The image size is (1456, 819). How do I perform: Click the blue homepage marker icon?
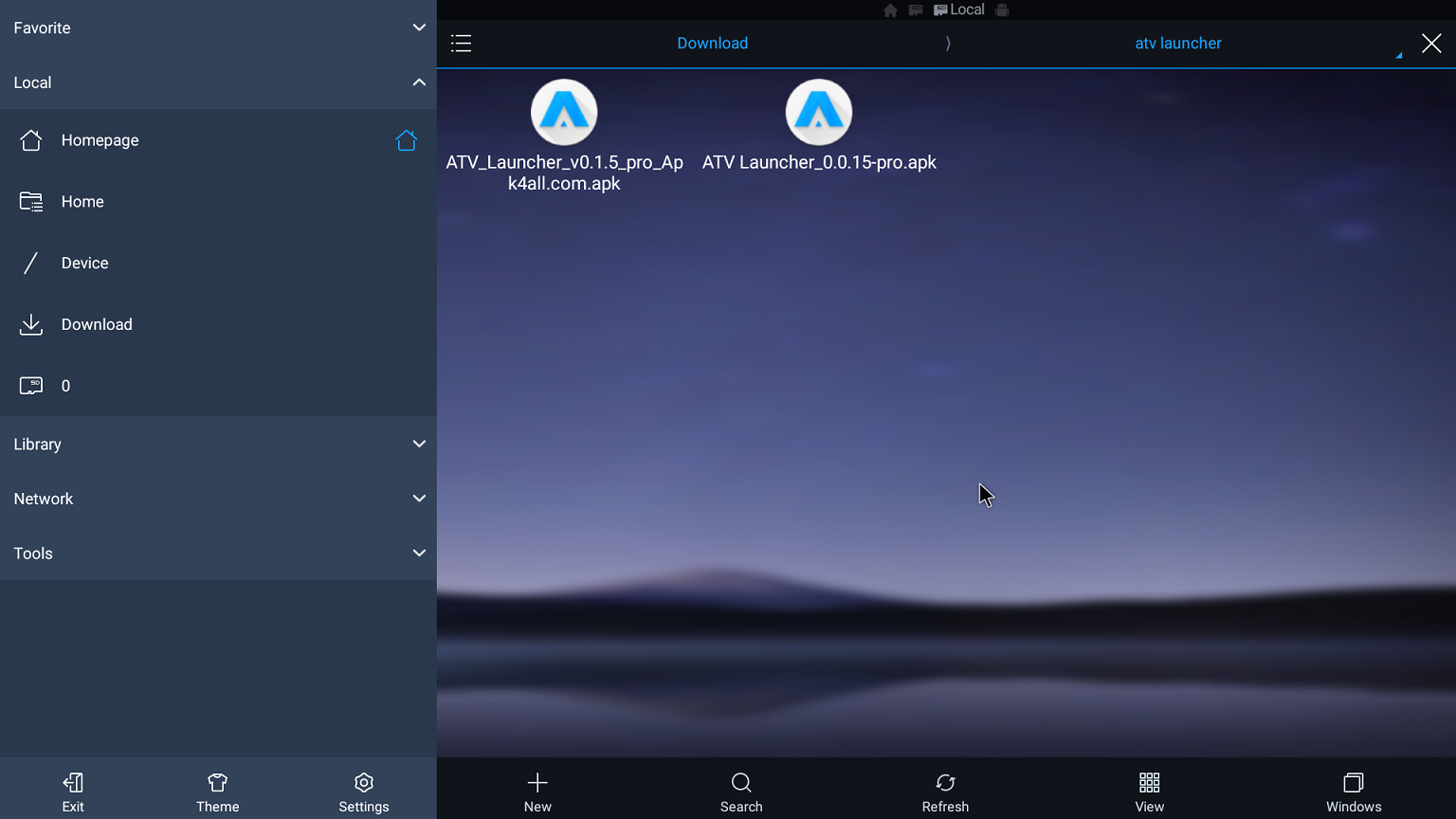(406, 140)
